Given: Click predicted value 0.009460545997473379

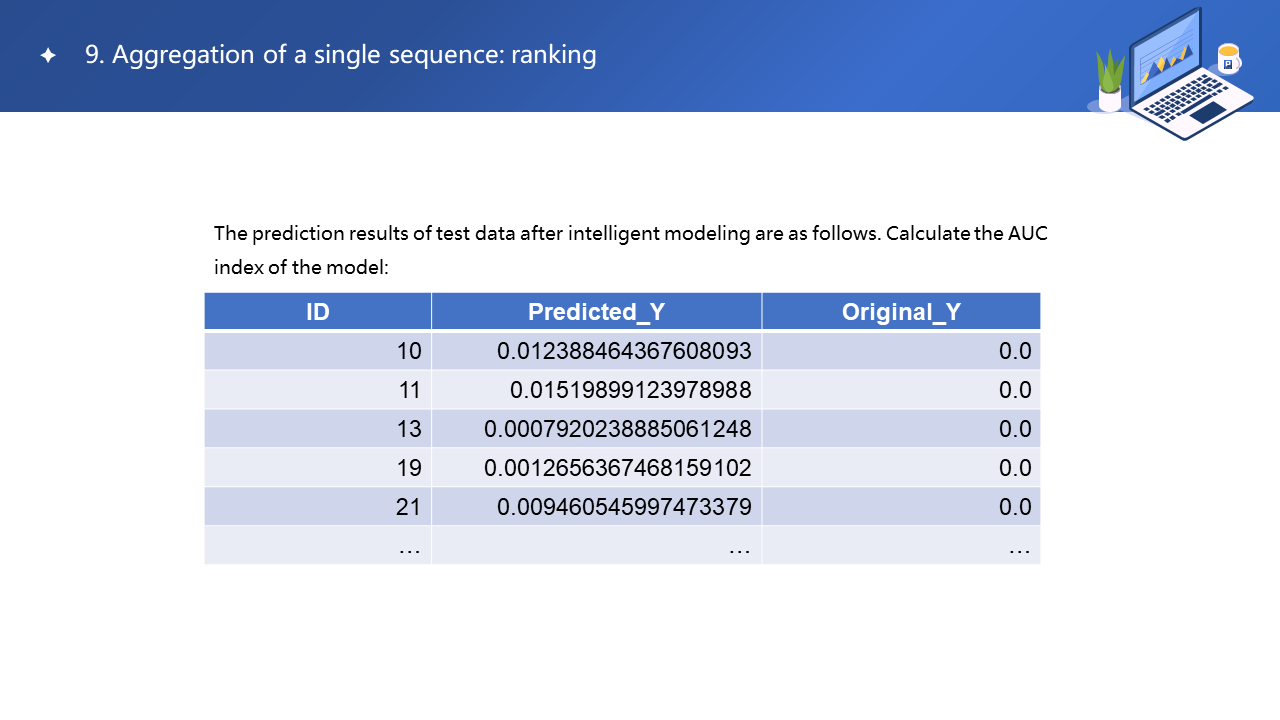Looking at the screenshot, I should [624, 507].
